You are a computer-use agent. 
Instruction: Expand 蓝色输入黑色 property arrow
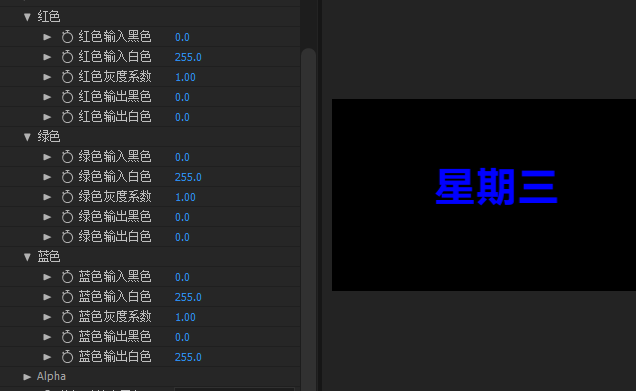tap(47, 277)
